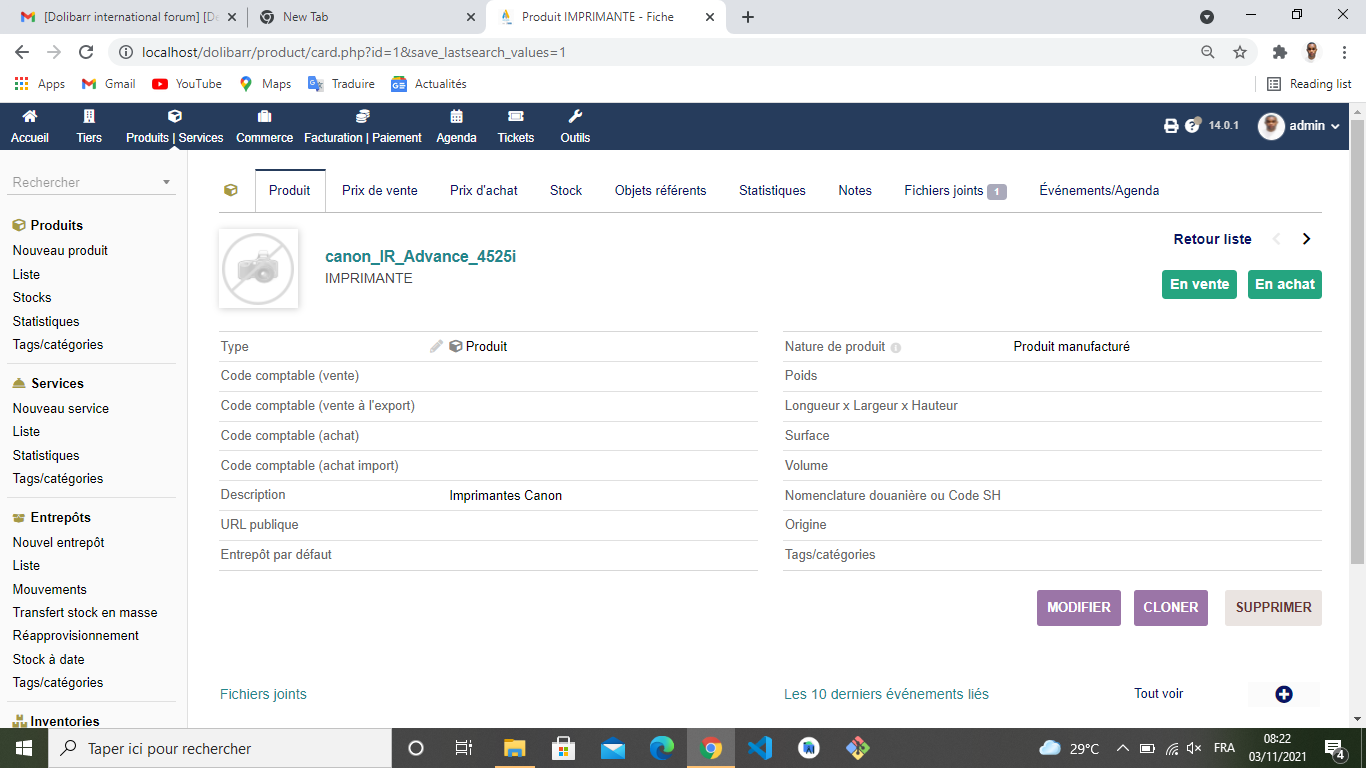Click the product box icon before the tabs

tap(231, 190)
